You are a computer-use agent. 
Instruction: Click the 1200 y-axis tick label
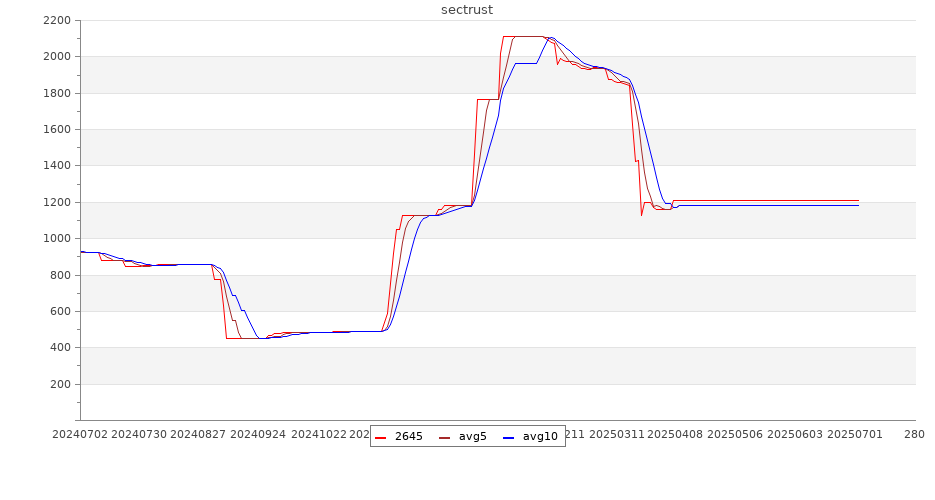click(x=57, y=203)
